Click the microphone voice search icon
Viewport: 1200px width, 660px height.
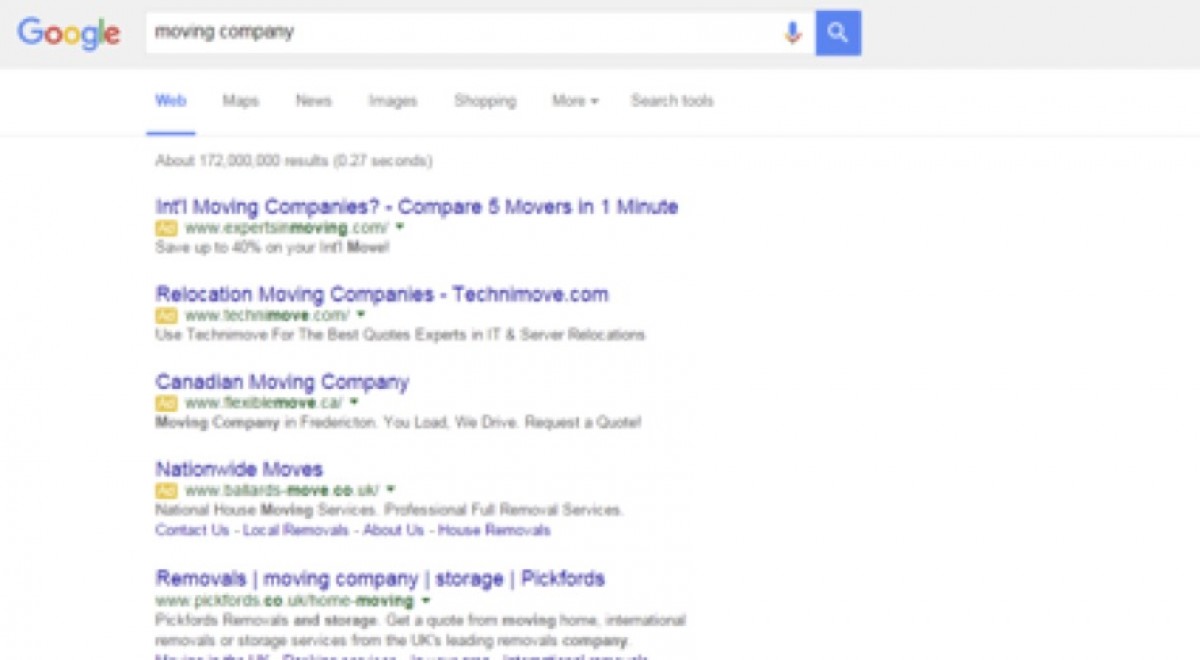click(x=792, y=33)
